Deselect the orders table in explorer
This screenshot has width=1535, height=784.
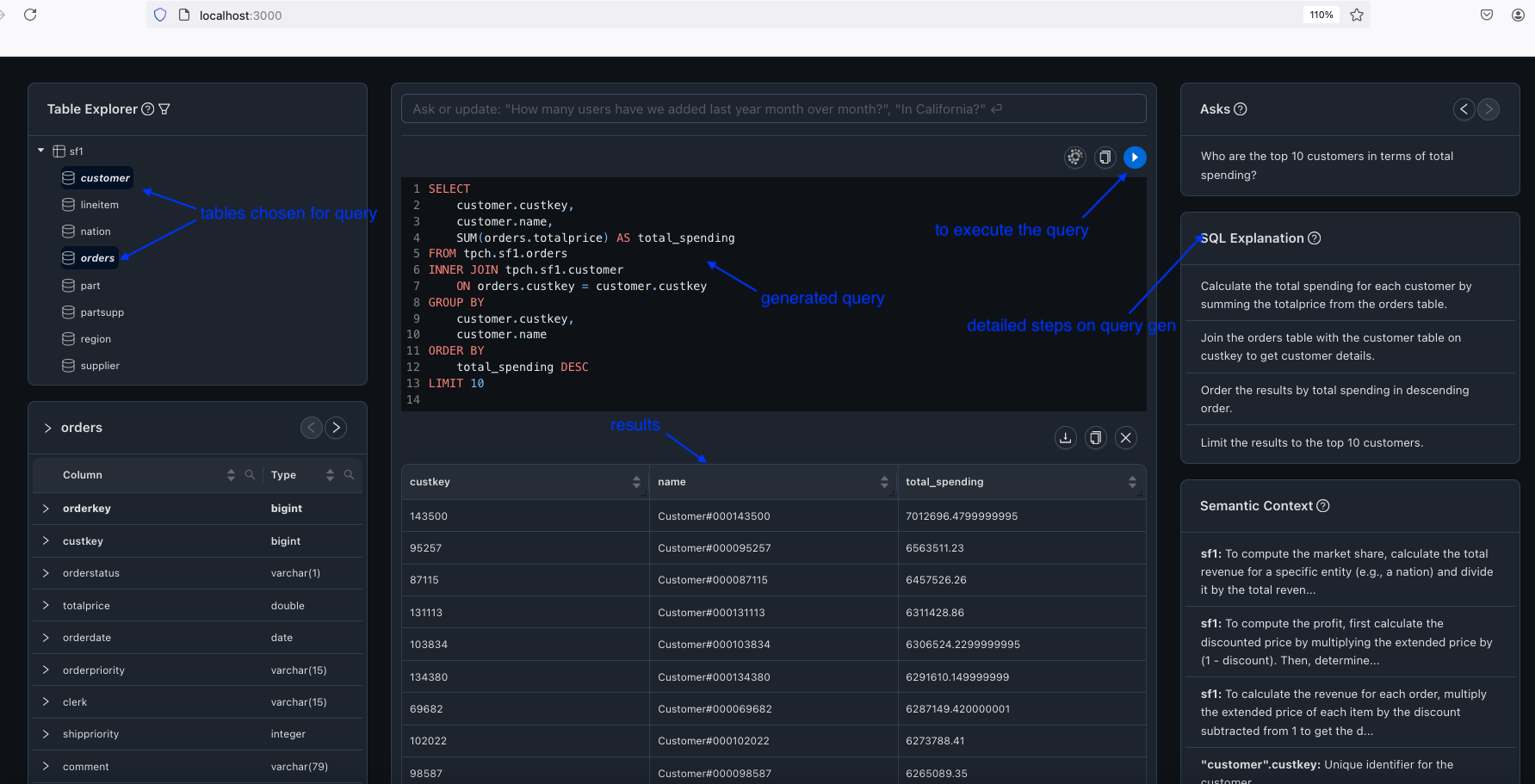tap(96, 258)
